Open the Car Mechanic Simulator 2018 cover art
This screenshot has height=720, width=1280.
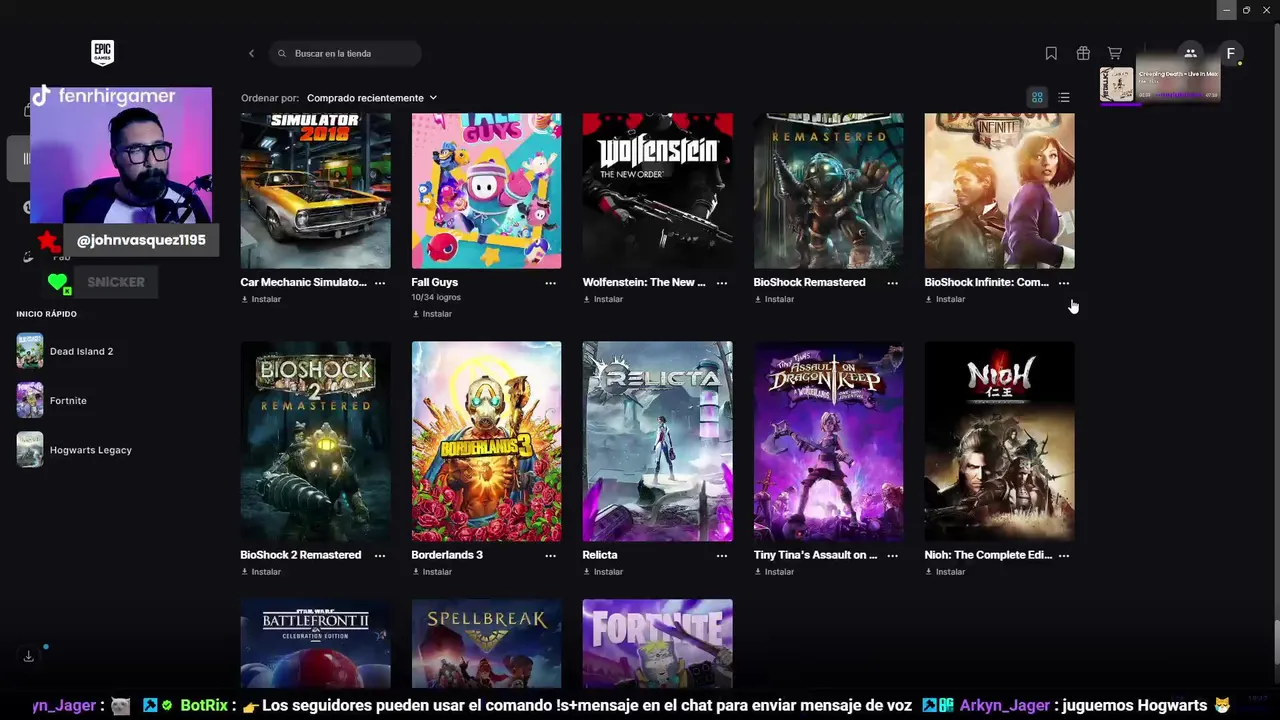315,191
